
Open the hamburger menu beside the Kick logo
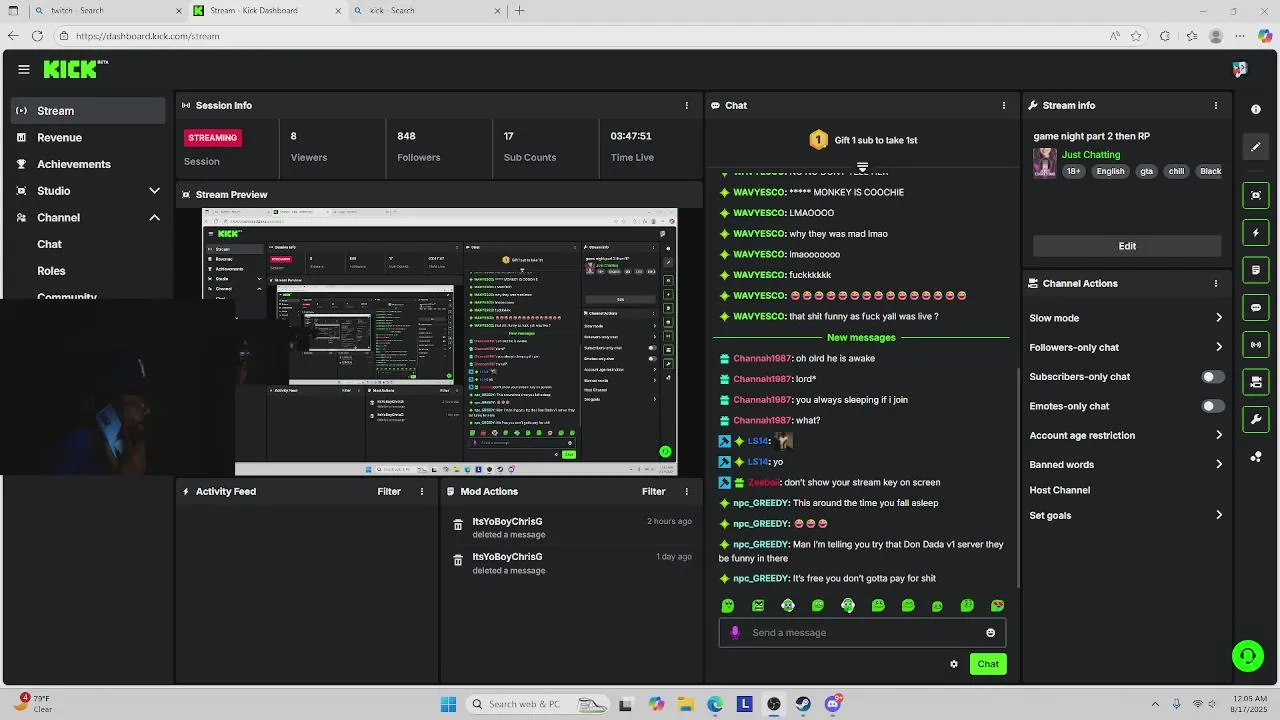pyautogui.click(x=24, y=69)
